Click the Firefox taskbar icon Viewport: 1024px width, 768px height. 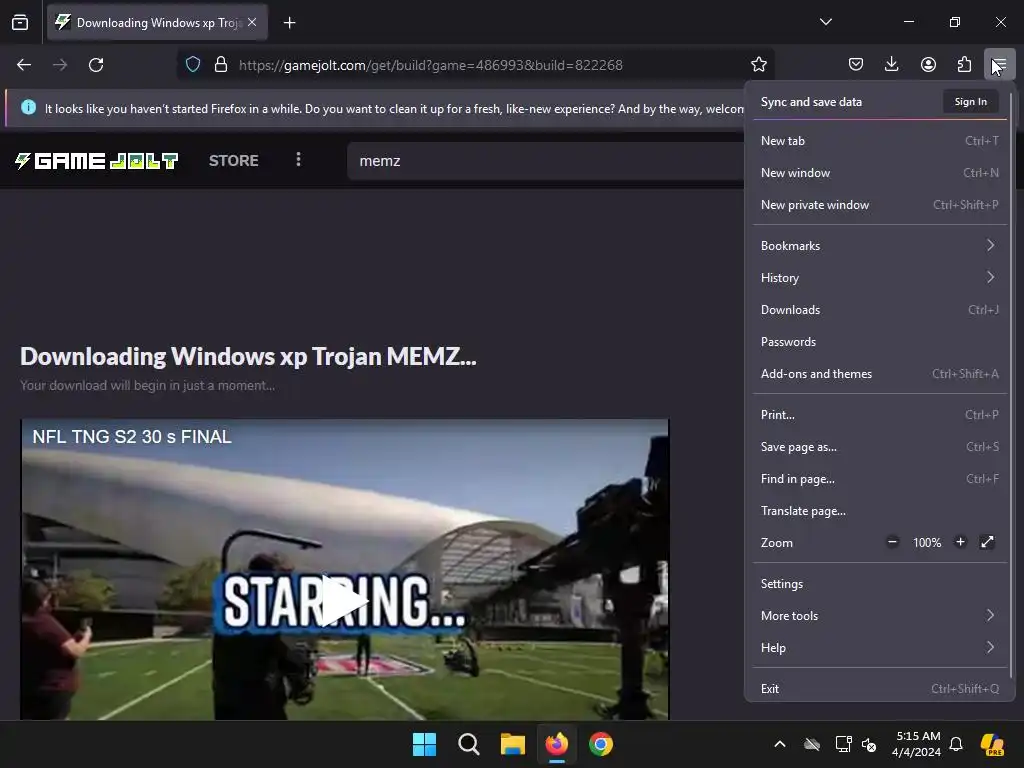pyautogui.click(x=556, y=744)
